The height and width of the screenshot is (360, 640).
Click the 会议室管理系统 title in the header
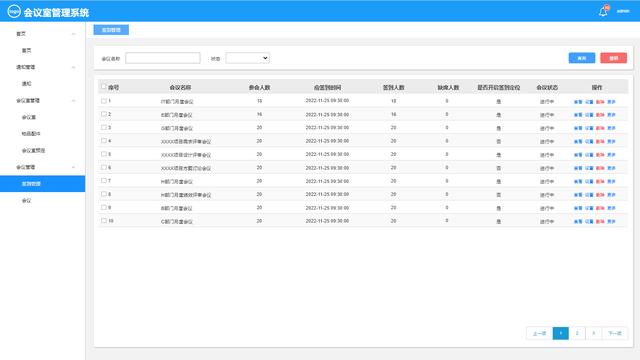click(x=56, y=12)
